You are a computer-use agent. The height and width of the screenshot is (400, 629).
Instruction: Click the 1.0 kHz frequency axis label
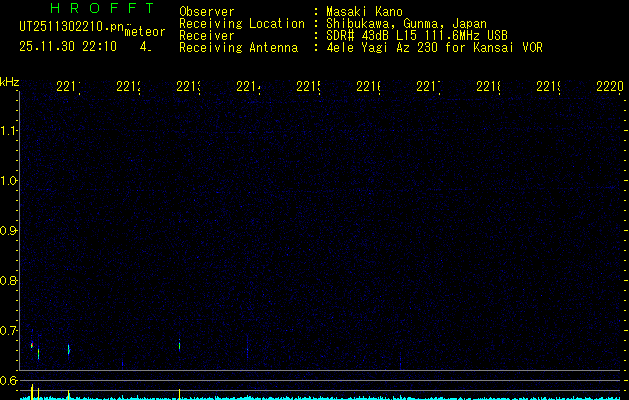(x=8, y=181)
